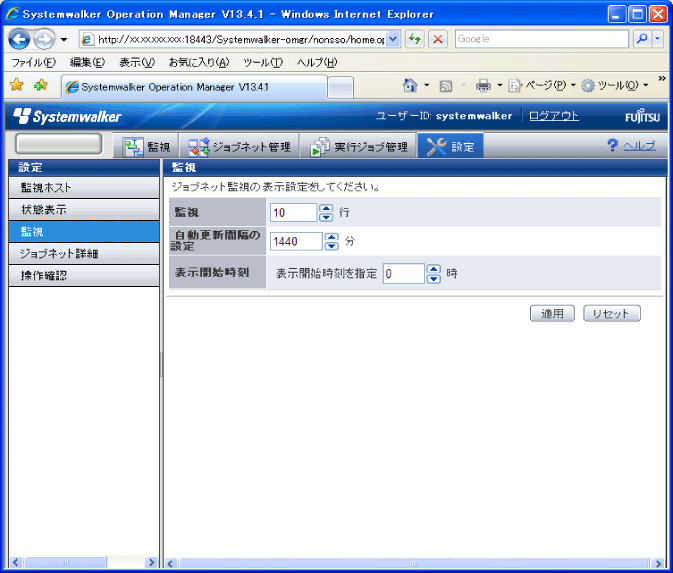The width and height of the screenshot is (673, 573).
Task: Click the Systemwalker logo
Action: pos(67,116)
